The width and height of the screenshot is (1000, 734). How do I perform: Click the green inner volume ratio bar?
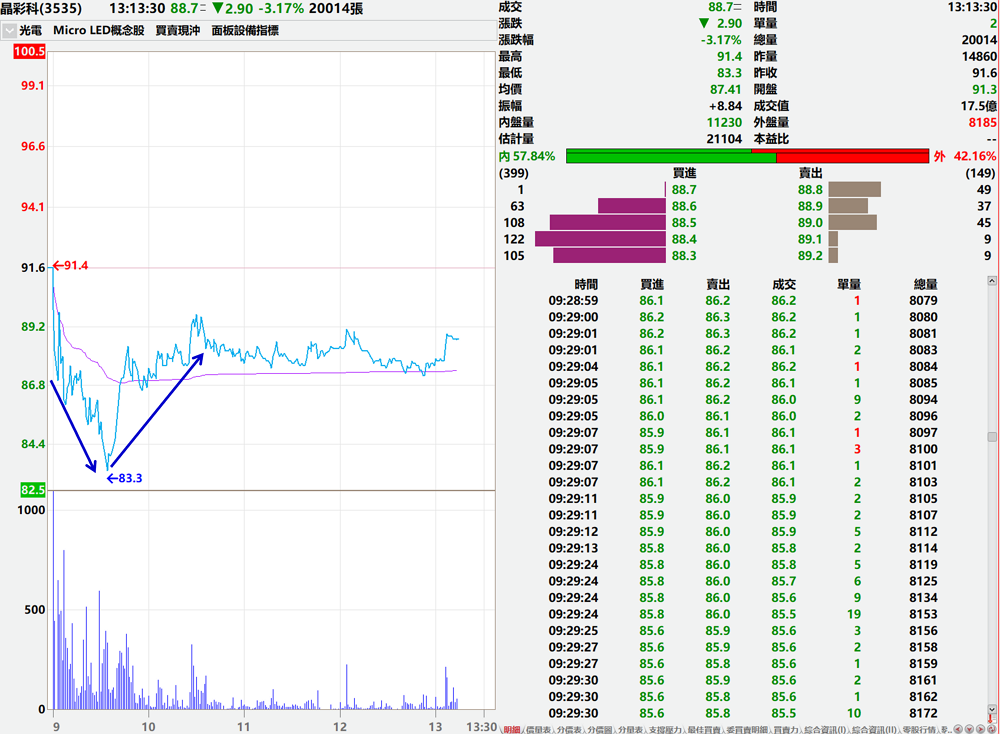(670, 156)
